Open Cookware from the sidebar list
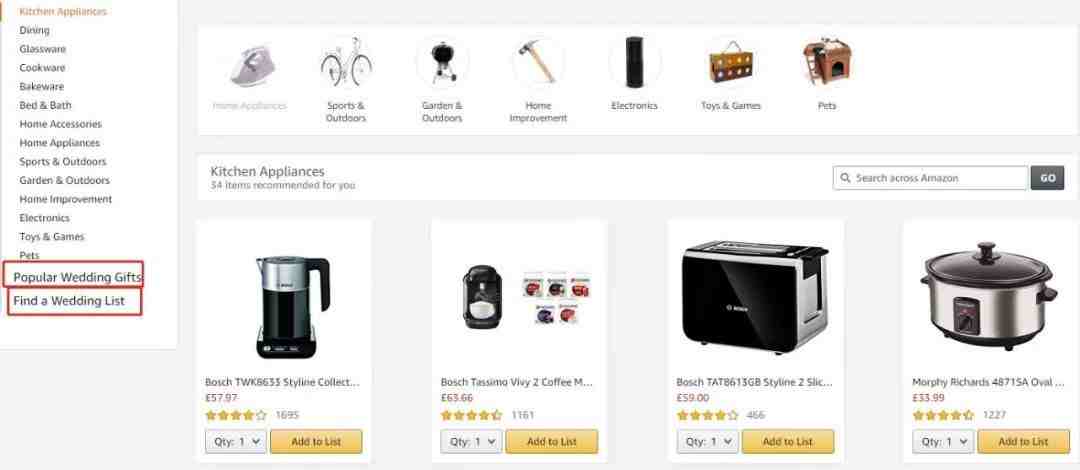Viewport: 1080px width, 470px height. tap(43, 68)
